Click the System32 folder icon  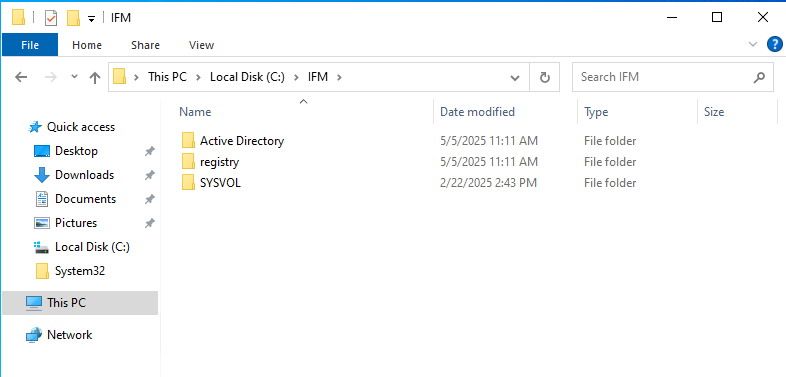43,271
